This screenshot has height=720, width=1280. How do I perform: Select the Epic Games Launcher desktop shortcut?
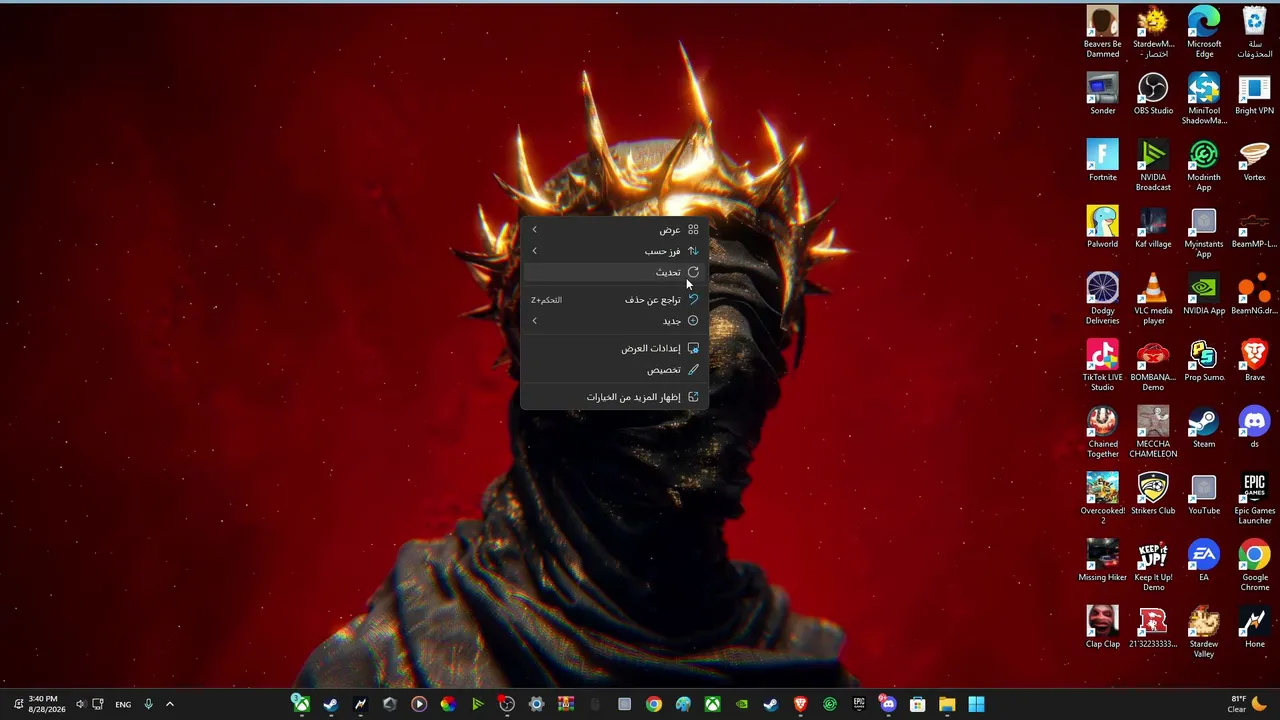coord(1254,498)
